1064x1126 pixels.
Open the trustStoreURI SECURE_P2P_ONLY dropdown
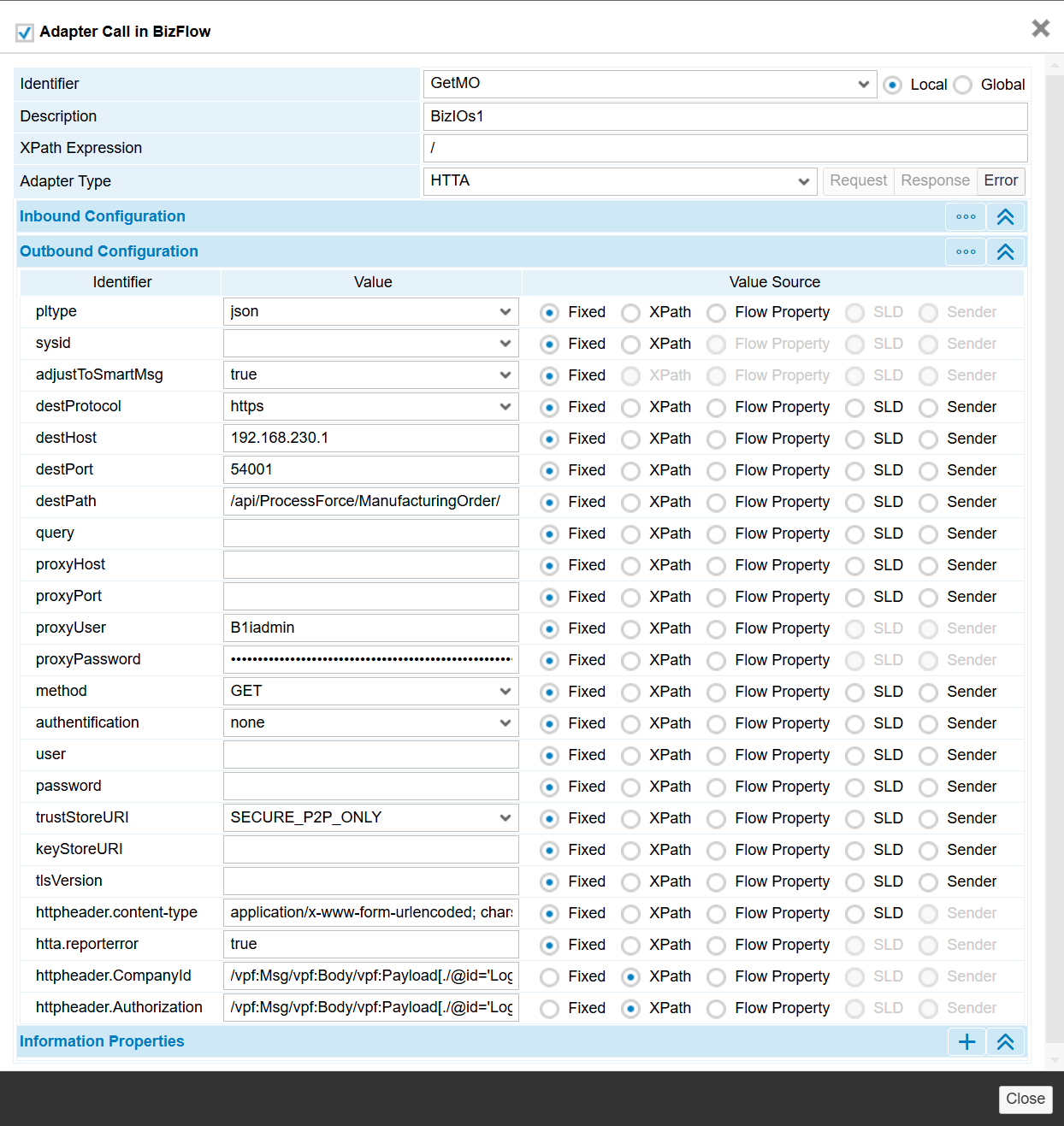click(x=370, y=818)
